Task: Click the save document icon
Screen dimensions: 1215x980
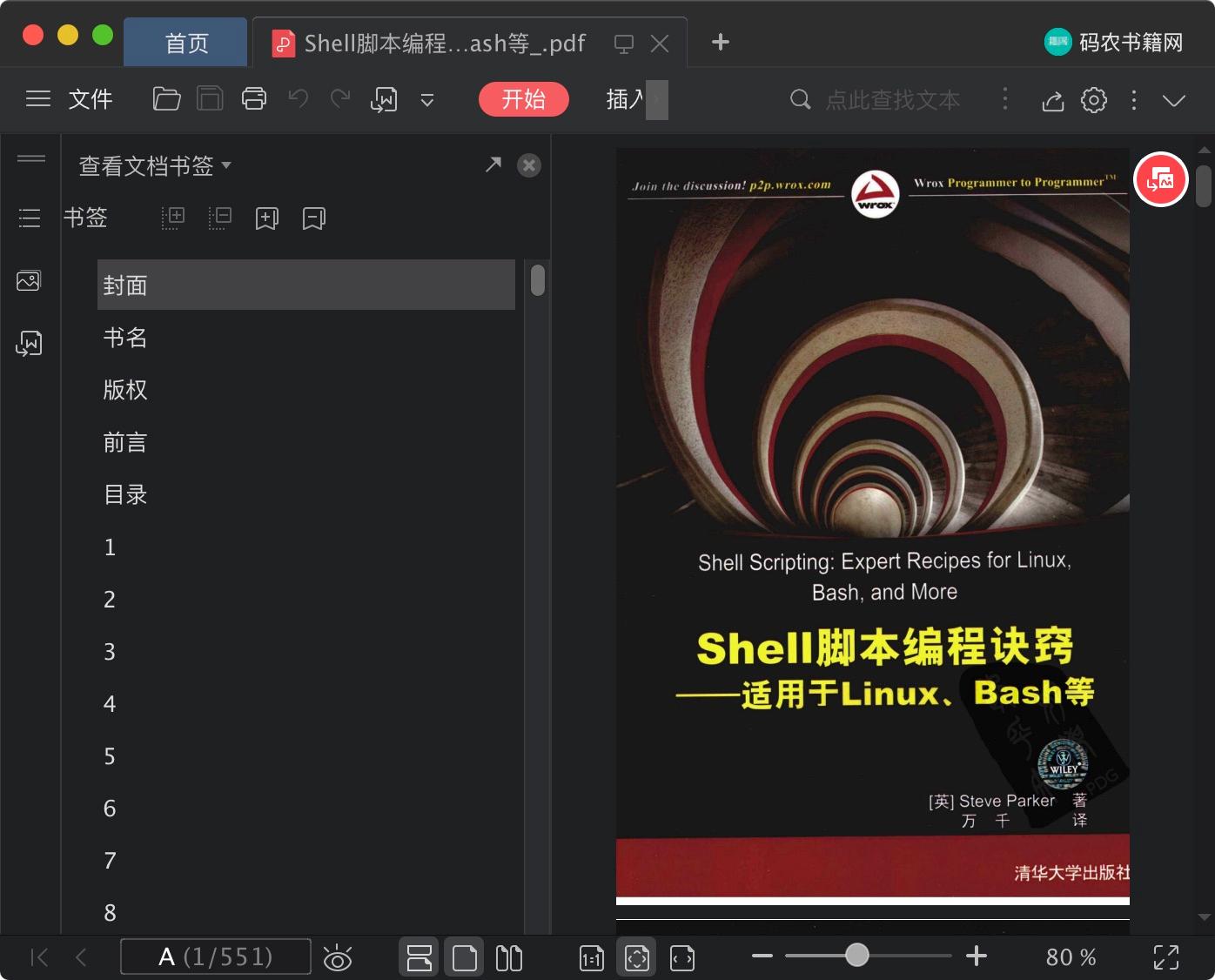Action: pyautogui.click(x=210, y=99)
